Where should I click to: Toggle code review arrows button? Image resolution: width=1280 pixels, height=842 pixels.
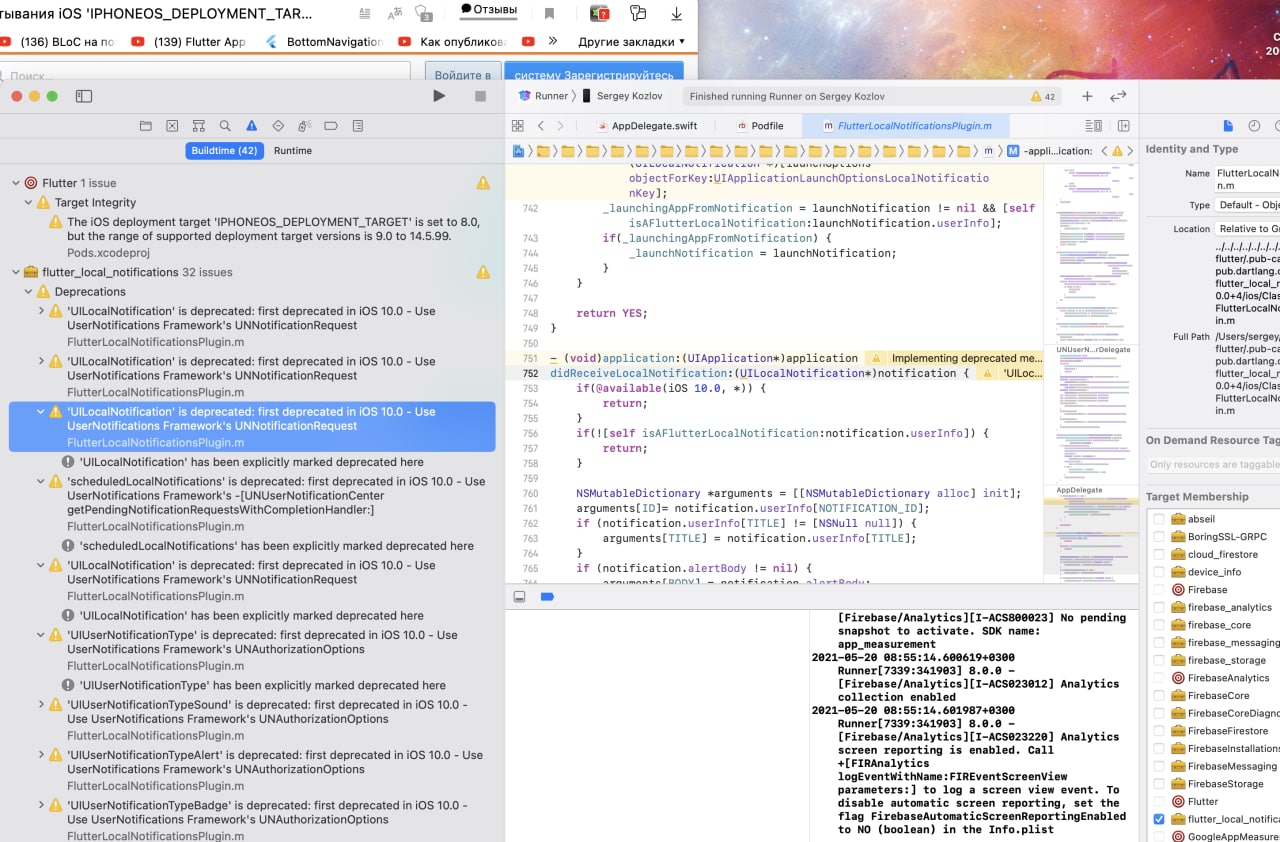pos(1118,96)
